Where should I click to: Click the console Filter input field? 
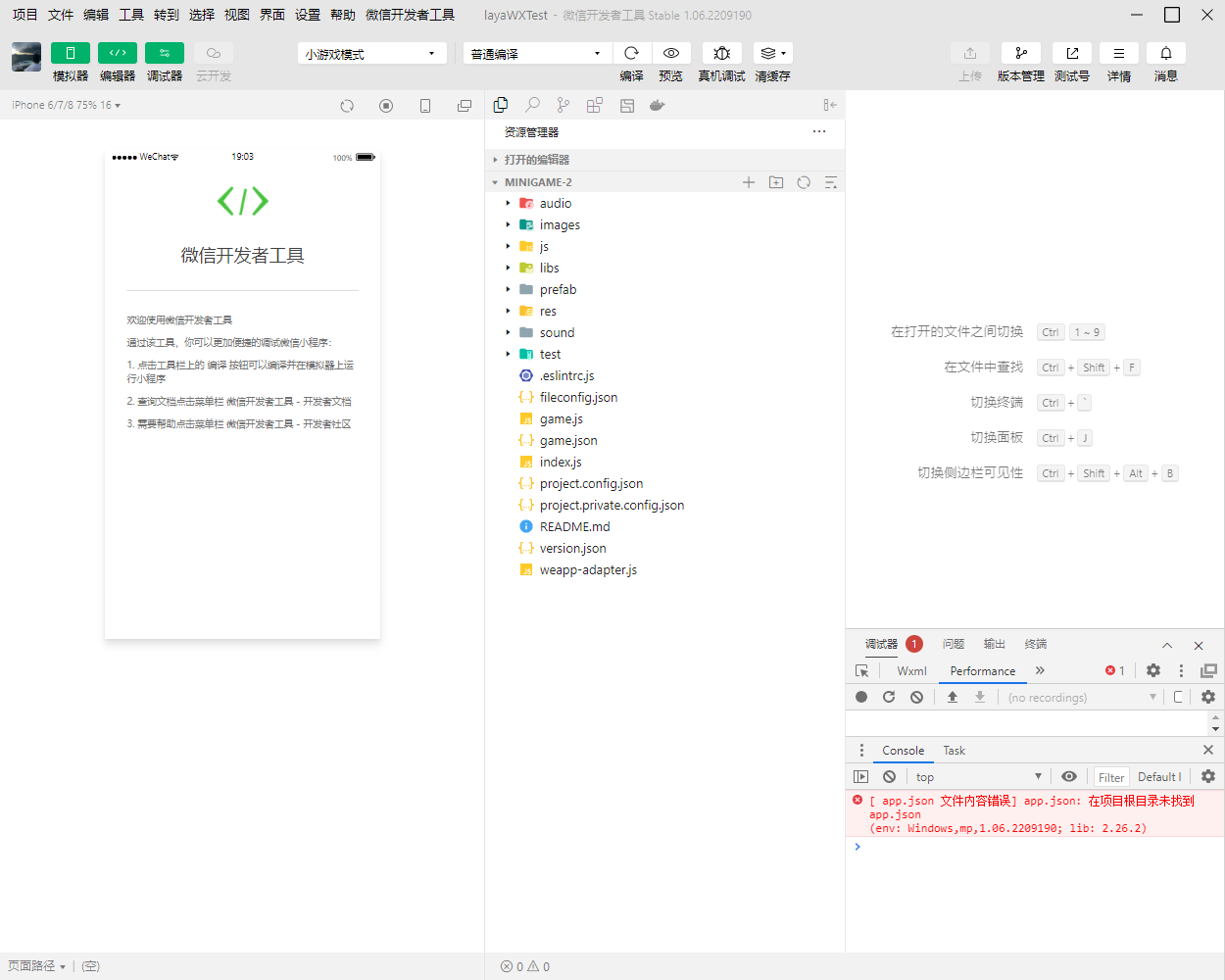1111,777
